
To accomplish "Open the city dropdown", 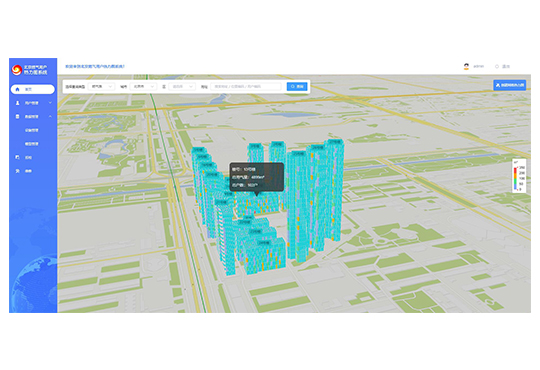I will [x=143, y=86].
